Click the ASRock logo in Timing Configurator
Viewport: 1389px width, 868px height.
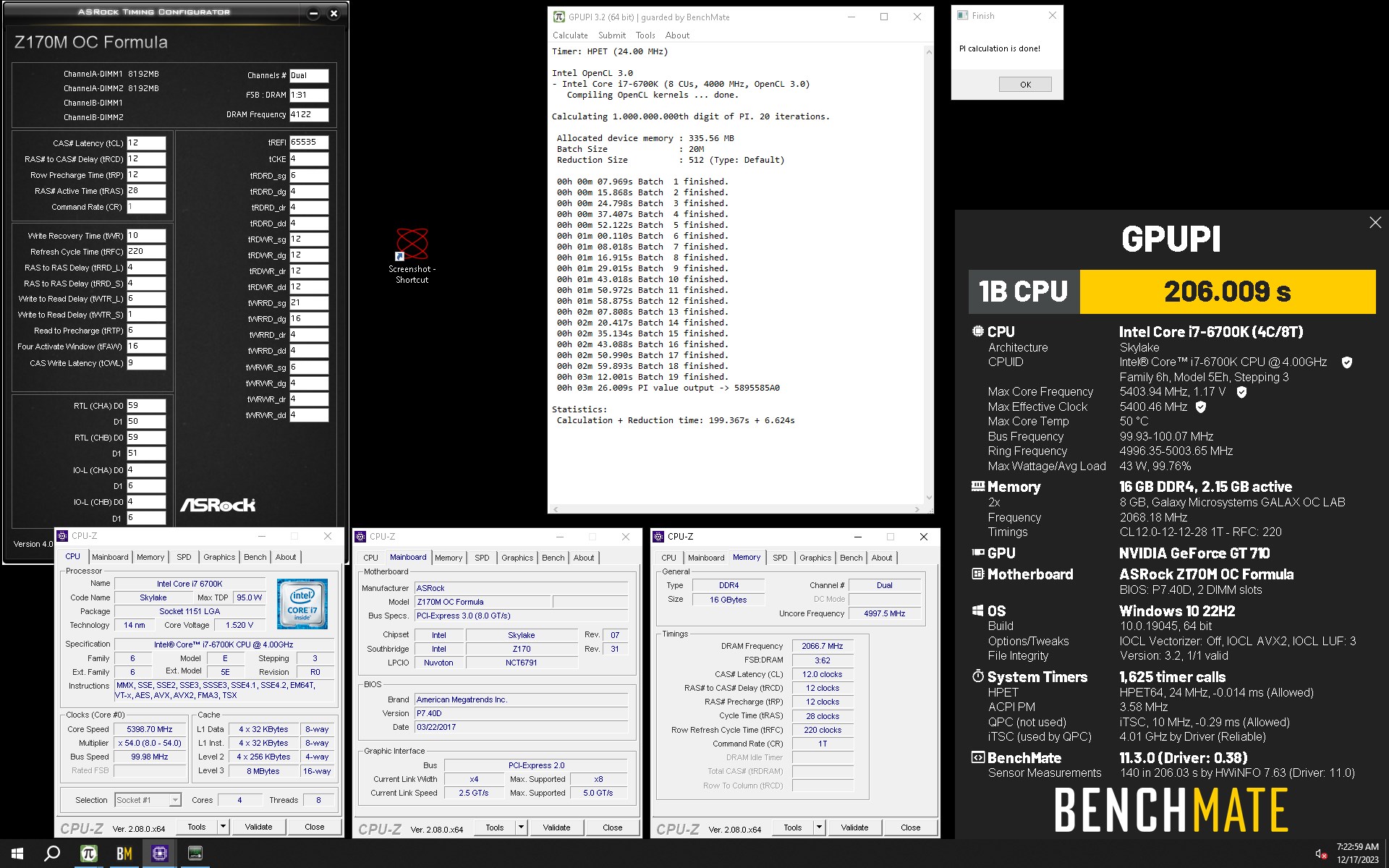(x=218, y=505)
